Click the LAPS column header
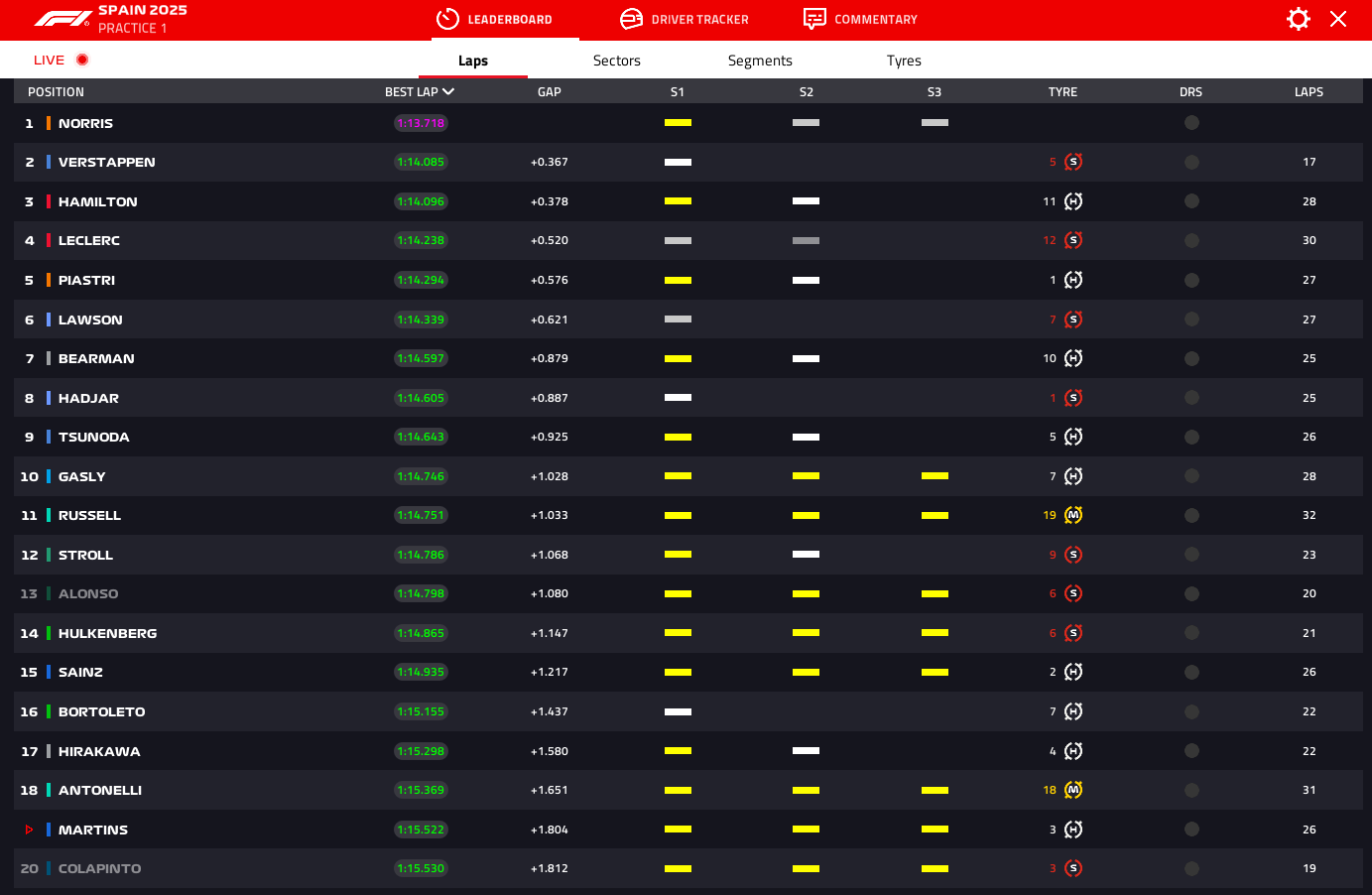 (1309, 91)
